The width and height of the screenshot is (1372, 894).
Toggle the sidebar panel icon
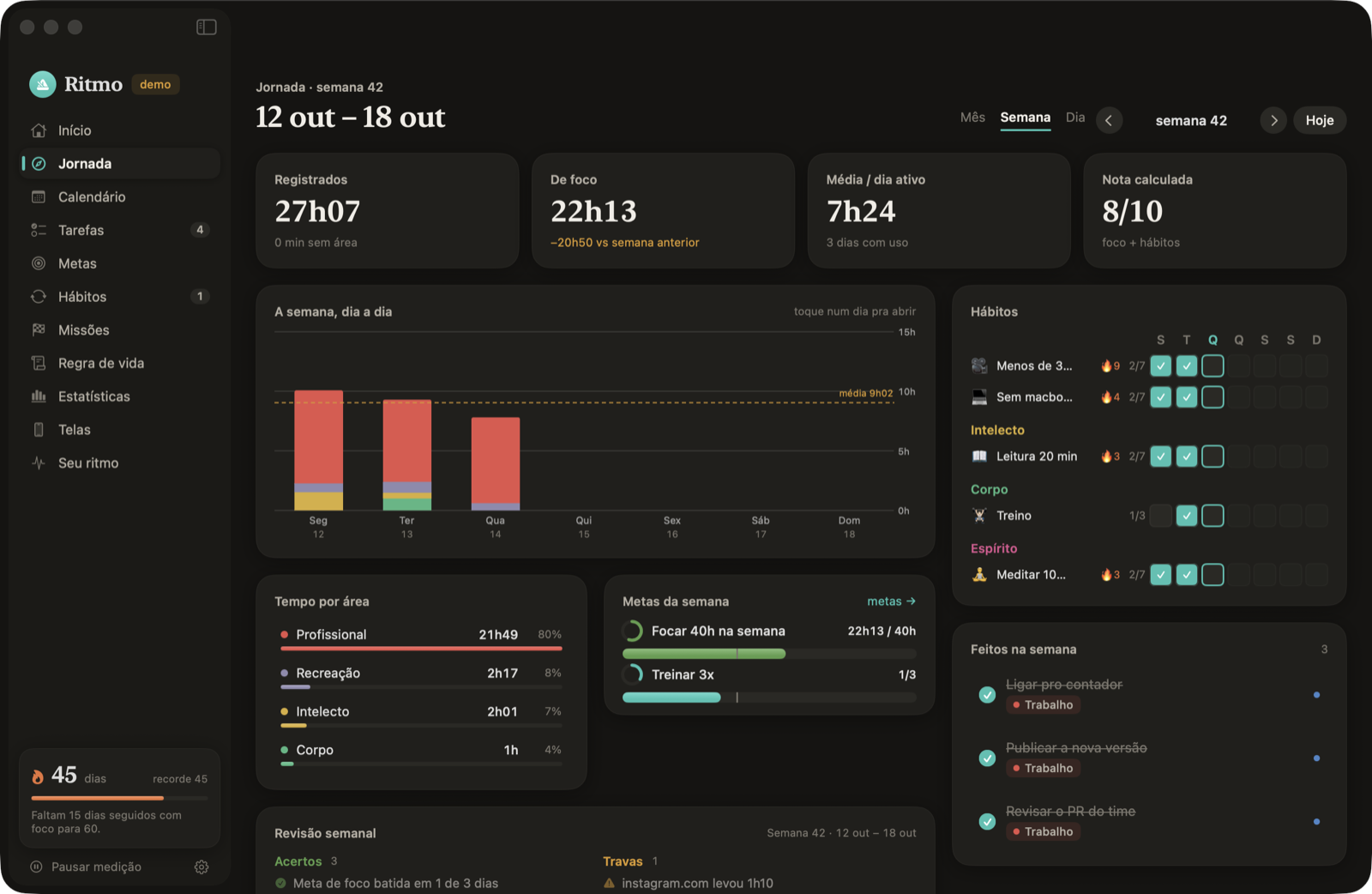206,27
